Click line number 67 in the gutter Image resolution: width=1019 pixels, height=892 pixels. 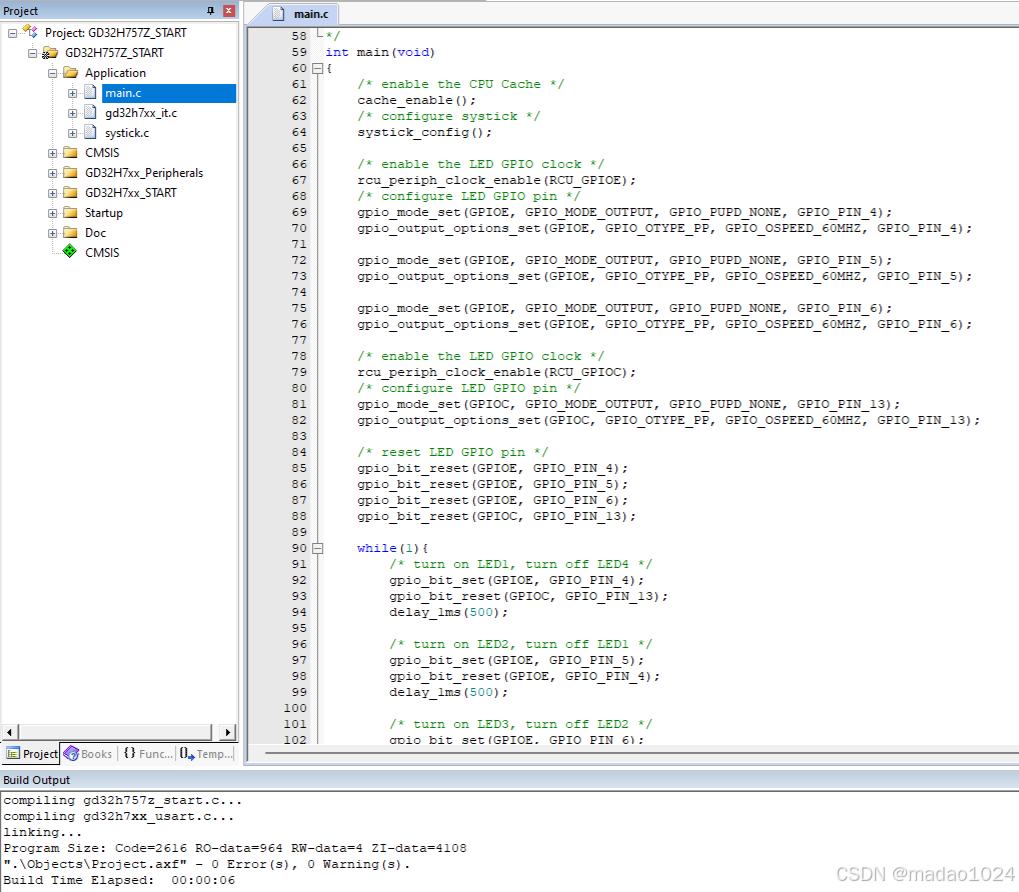click(299, 180)
